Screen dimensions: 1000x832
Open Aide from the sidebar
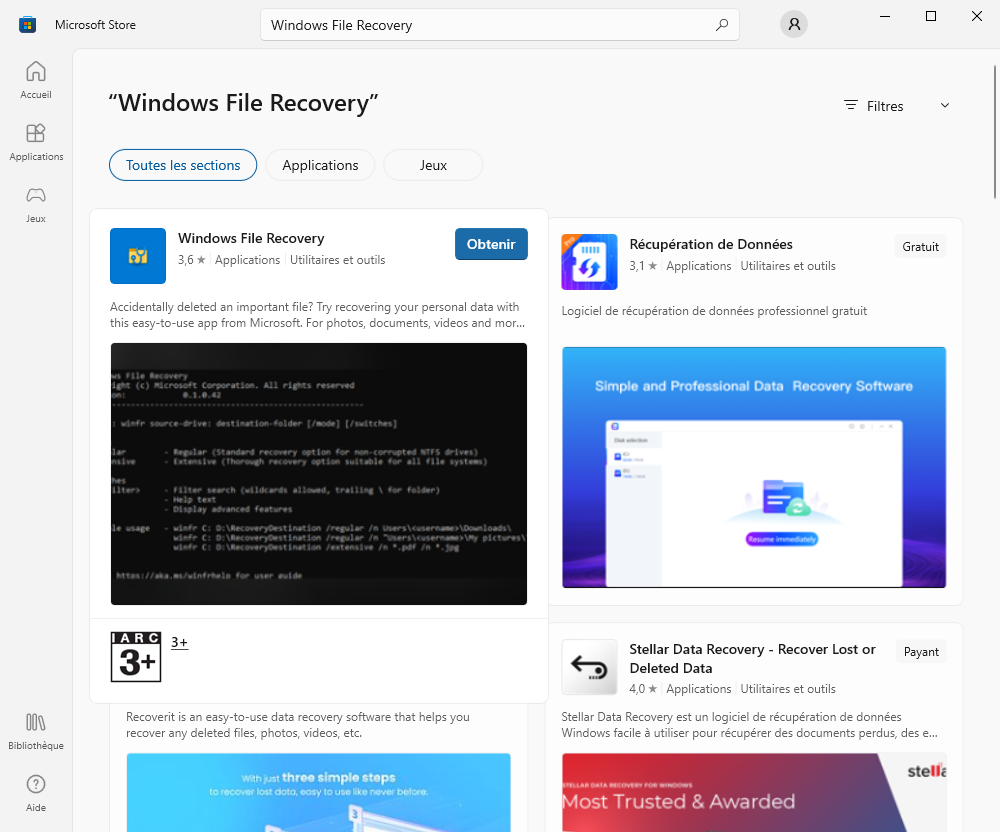coord(36,790)
